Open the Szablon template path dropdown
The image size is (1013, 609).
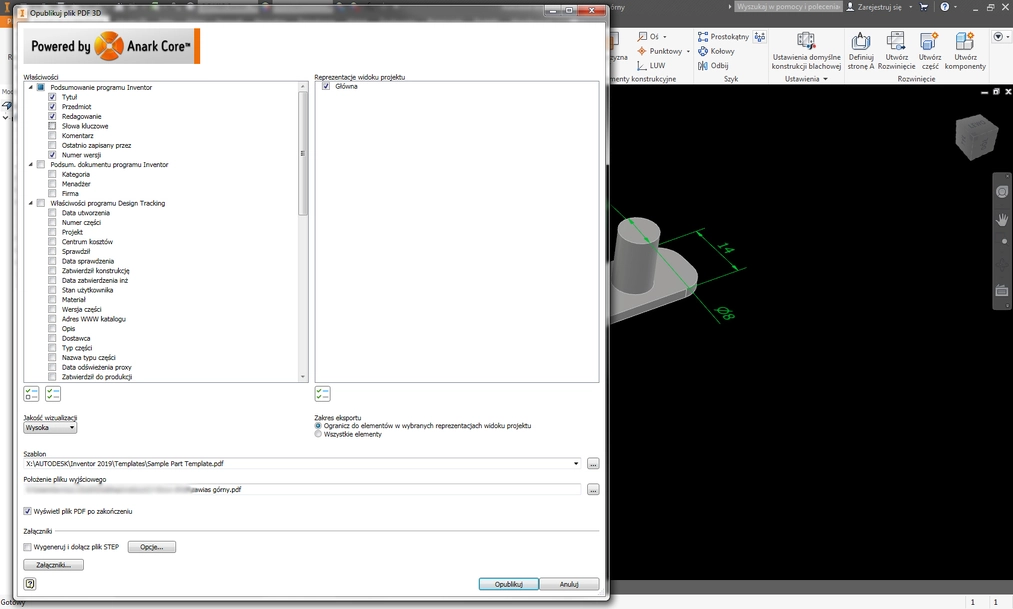click(576, 464)
